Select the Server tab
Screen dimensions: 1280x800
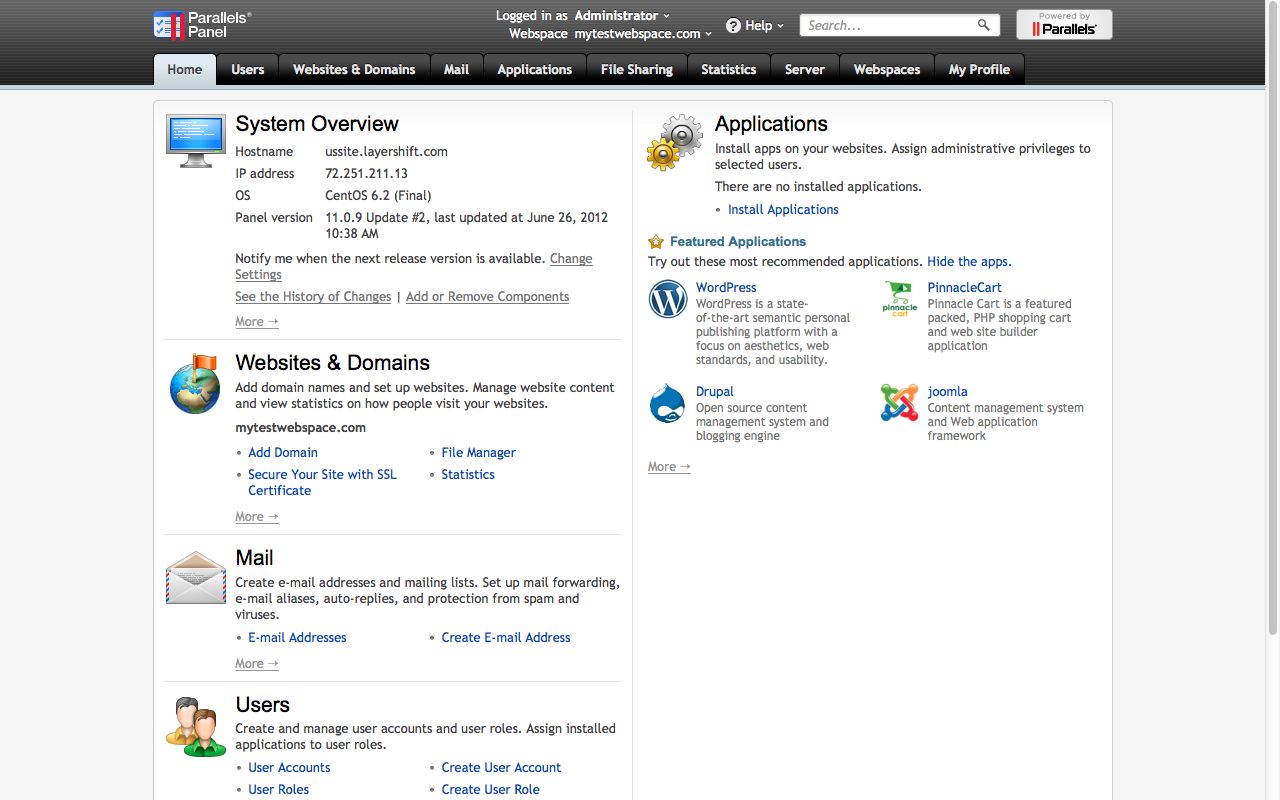805,70
